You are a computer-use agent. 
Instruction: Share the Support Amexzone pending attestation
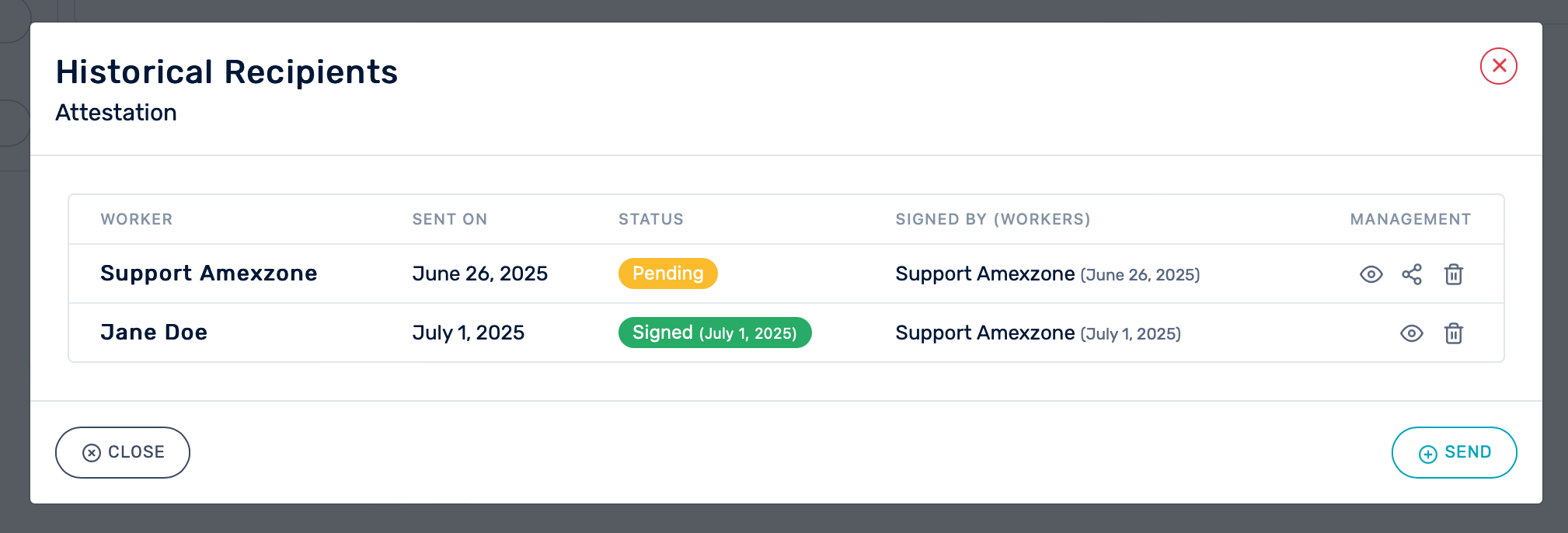coord(1412,274)
